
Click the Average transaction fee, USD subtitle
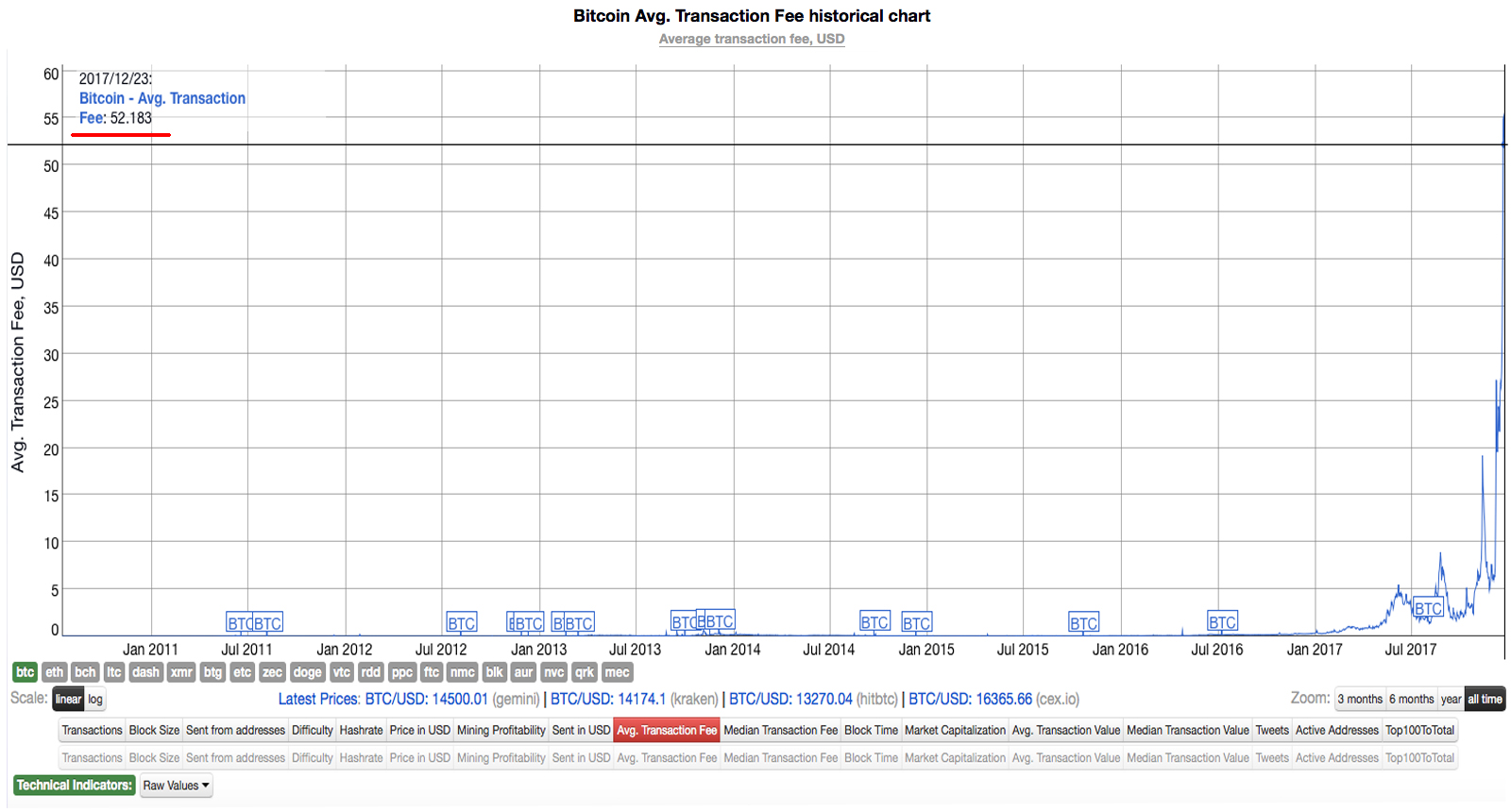[752, 39]
